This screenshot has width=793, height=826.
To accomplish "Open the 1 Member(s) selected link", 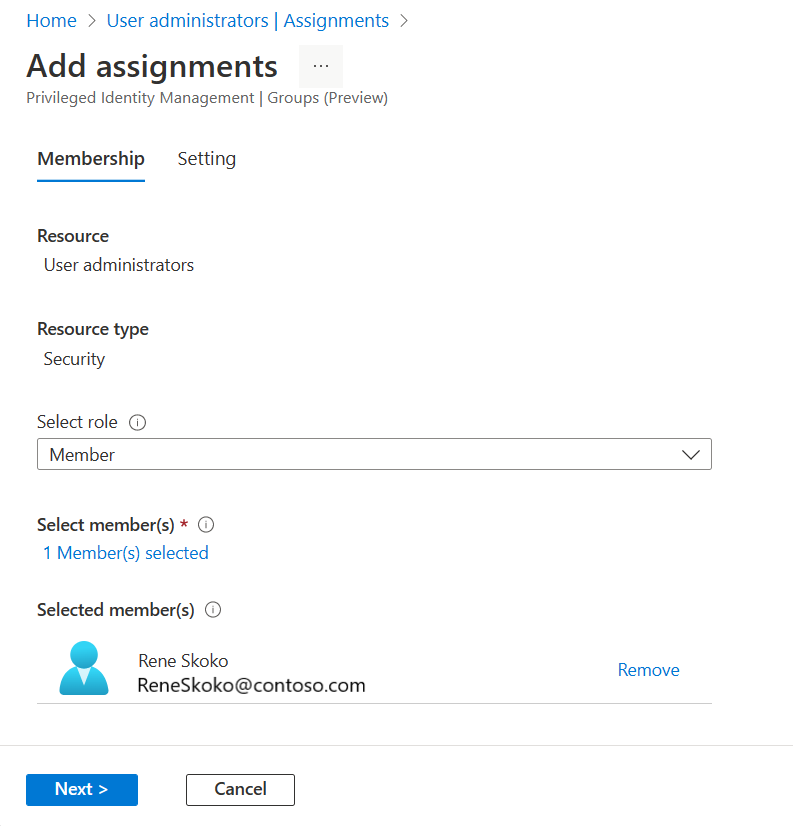I will pyautogui.click(x=126, y=553).
